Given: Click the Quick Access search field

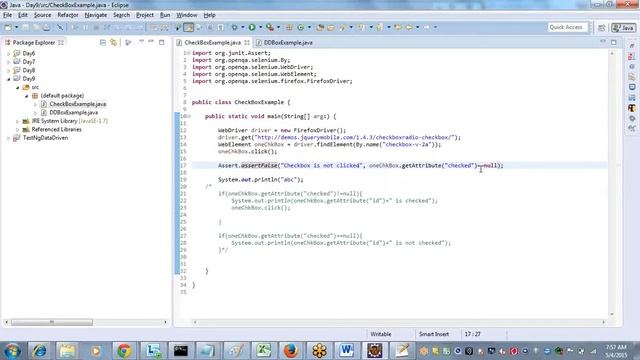Looking at the screenshot, I should pos(567,27).
